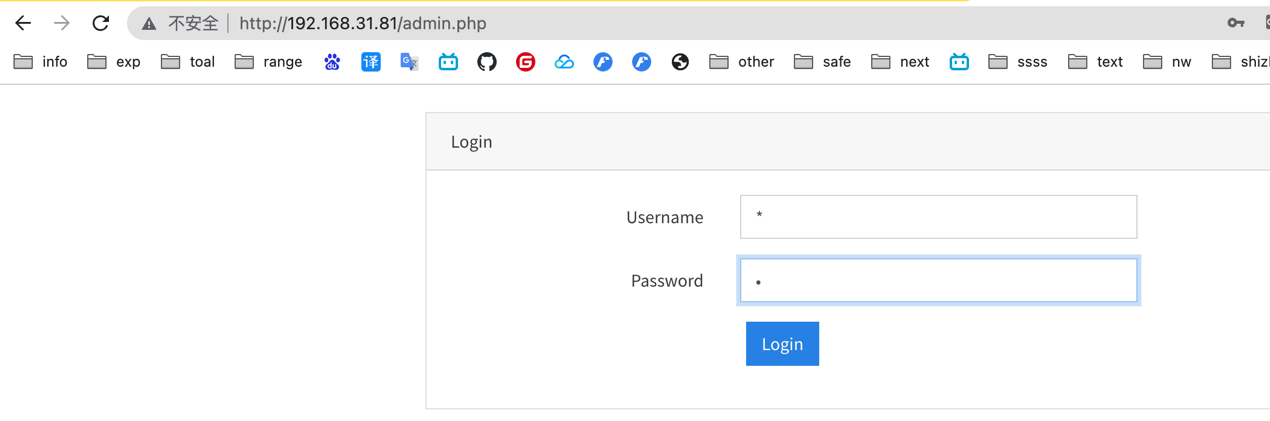This screenshot has height=421, width=1270.
Task: Expand the exp bookmarks folder
Action: [114, 62]
